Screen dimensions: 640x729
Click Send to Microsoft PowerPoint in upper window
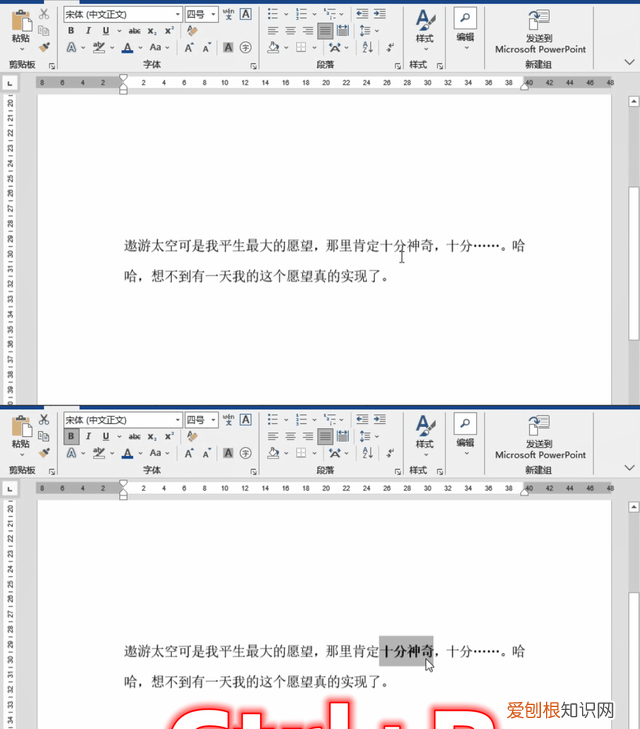pyautogui.click(x=540, y=33)
